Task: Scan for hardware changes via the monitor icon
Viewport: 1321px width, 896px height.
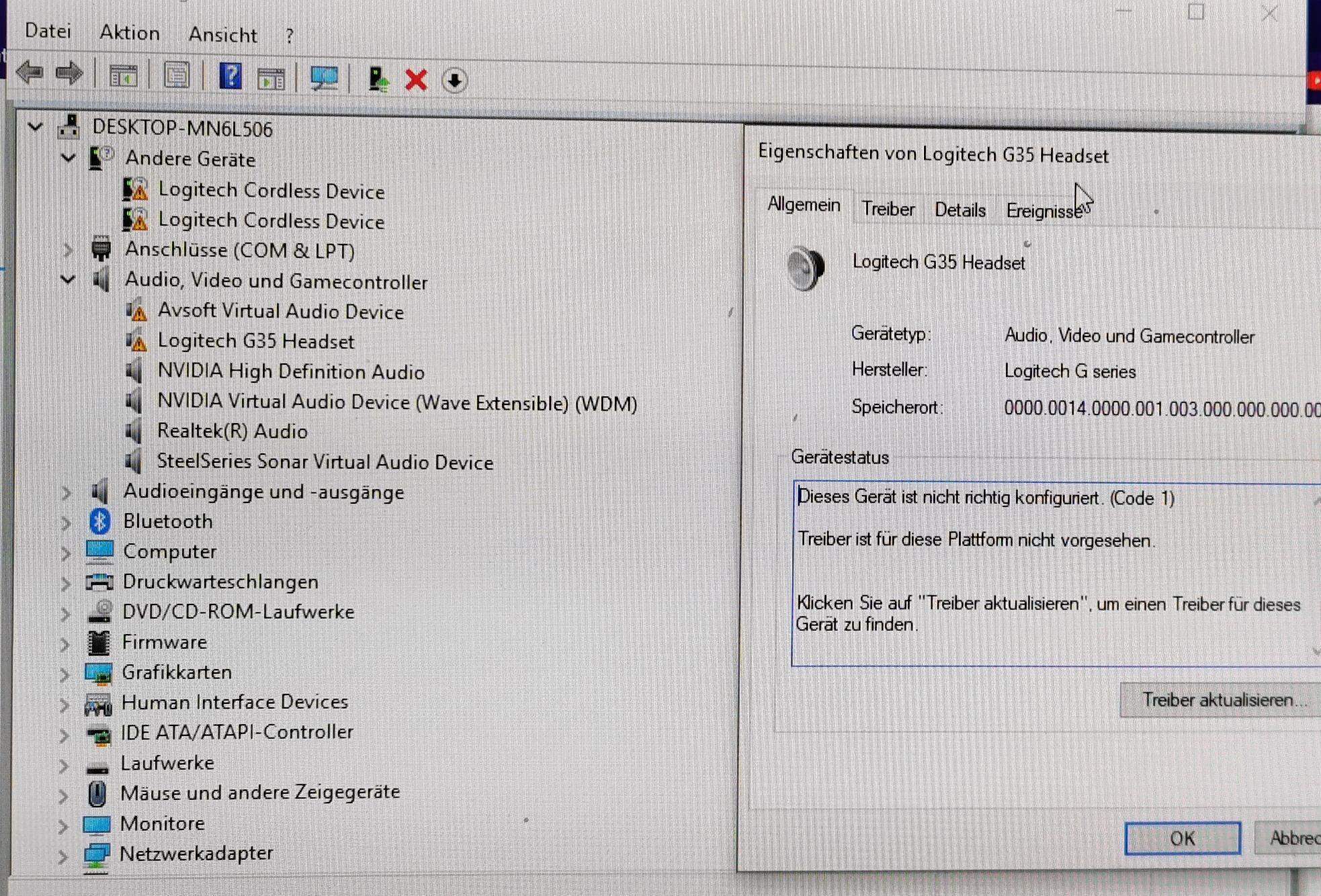Action: pyautogui.click(x=324, y=79)
